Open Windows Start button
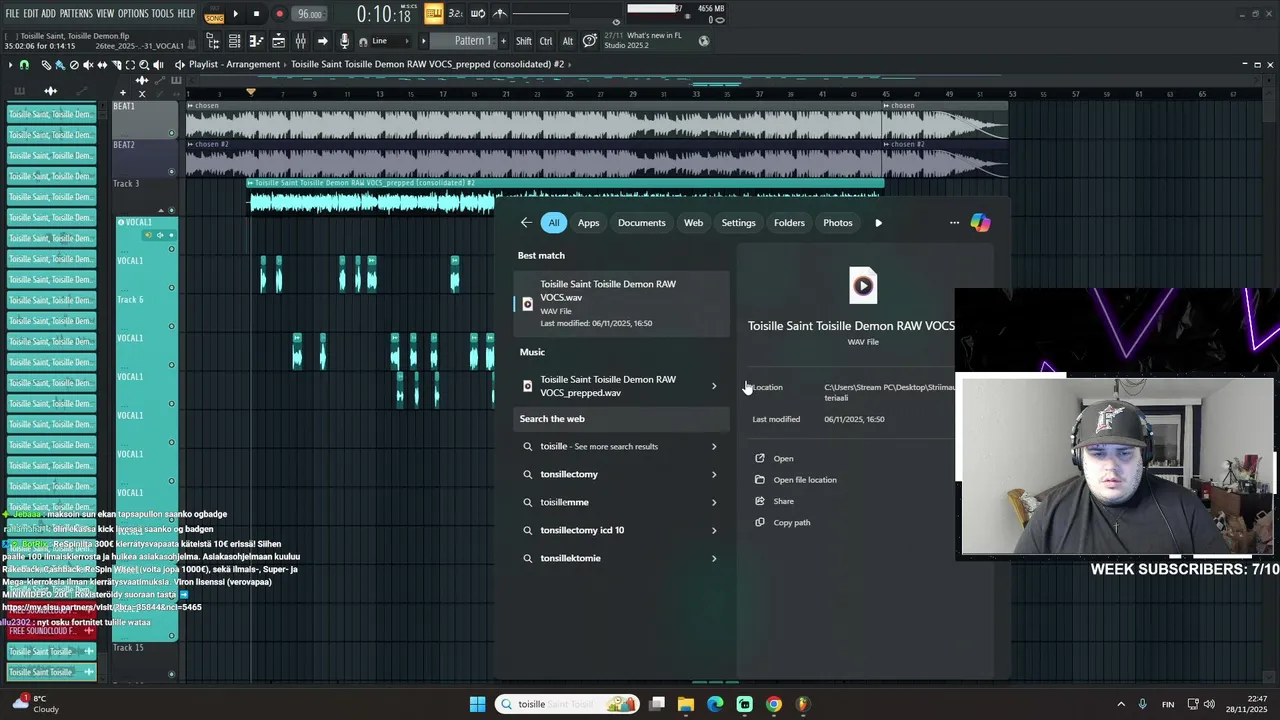 [x=477, y=704]
